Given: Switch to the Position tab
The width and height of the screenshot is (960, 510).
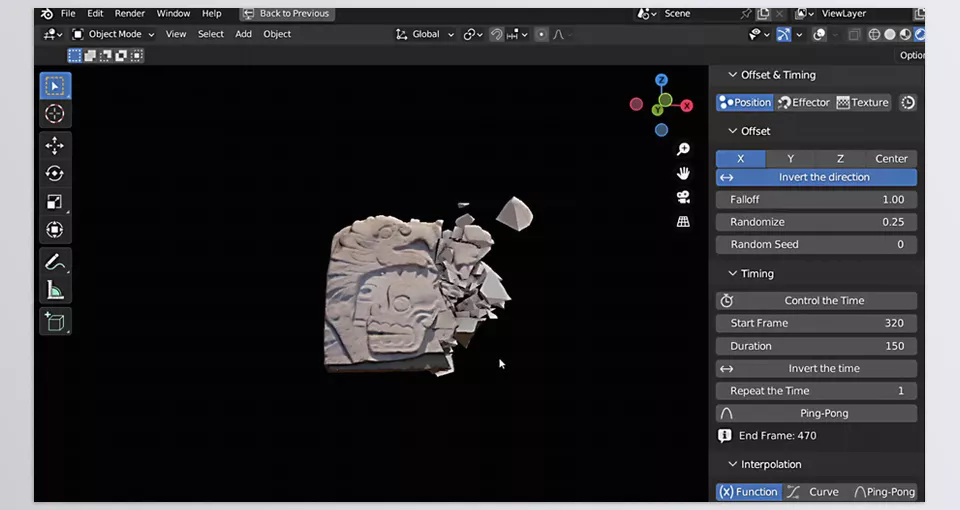Looking at the screenshot, I should pyautogui.click(x=745, y=103).
